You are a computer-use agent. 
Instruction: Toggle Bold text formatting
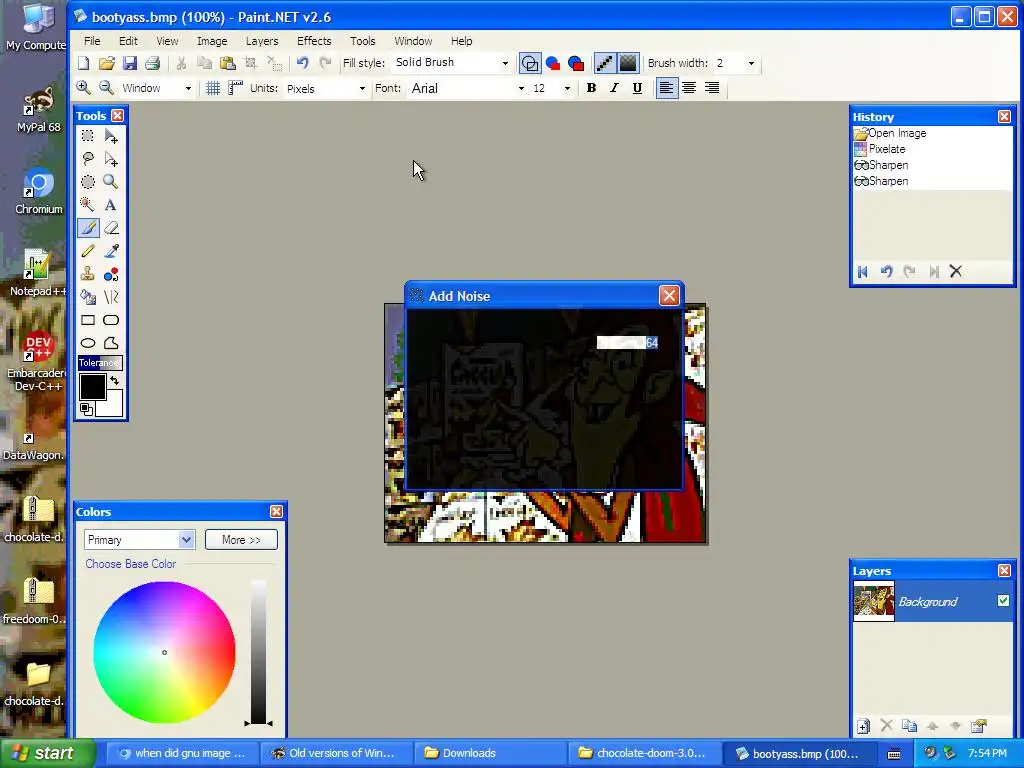[x=591, y=88]
